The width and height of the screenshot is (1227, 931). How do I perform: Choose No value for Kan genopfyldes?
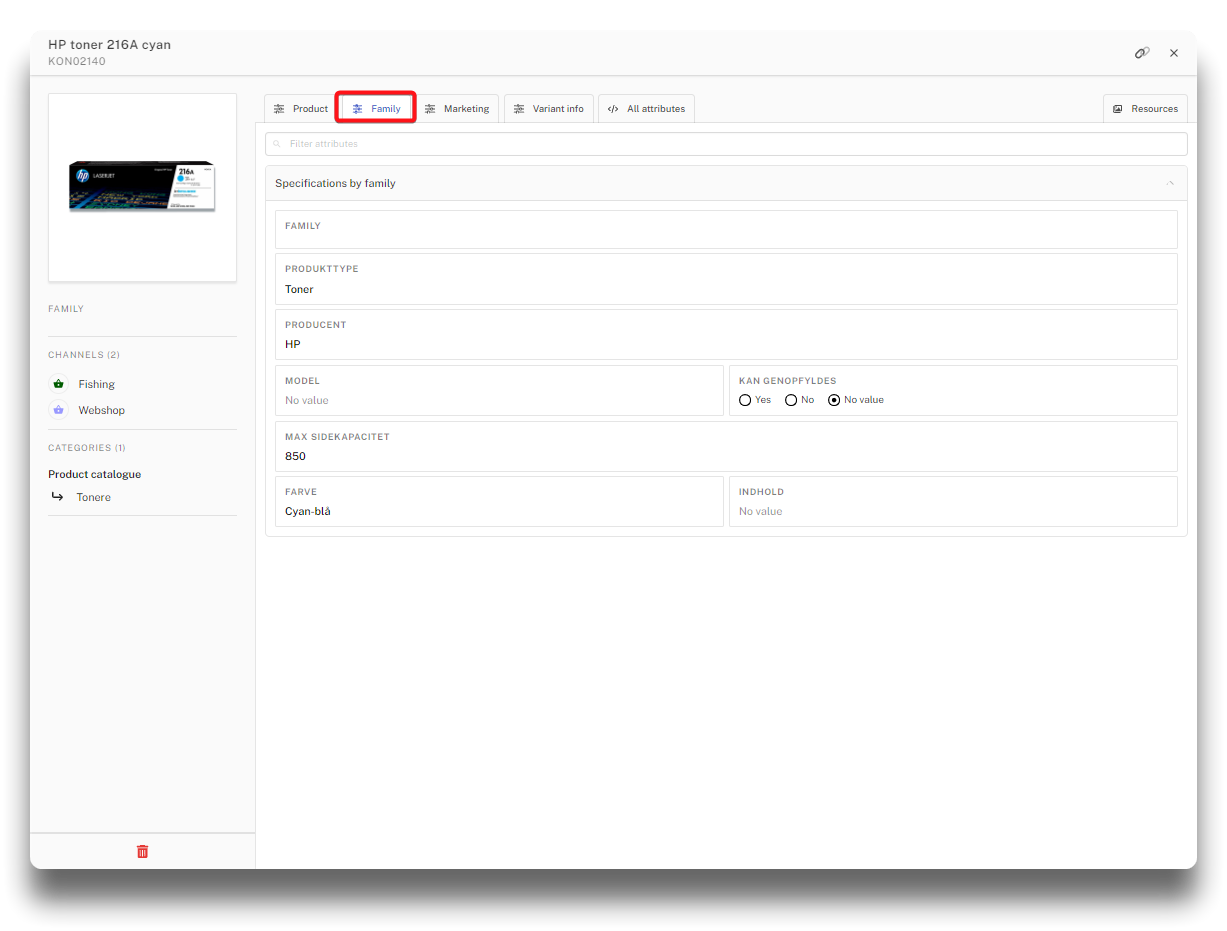(x=834, y=400)
